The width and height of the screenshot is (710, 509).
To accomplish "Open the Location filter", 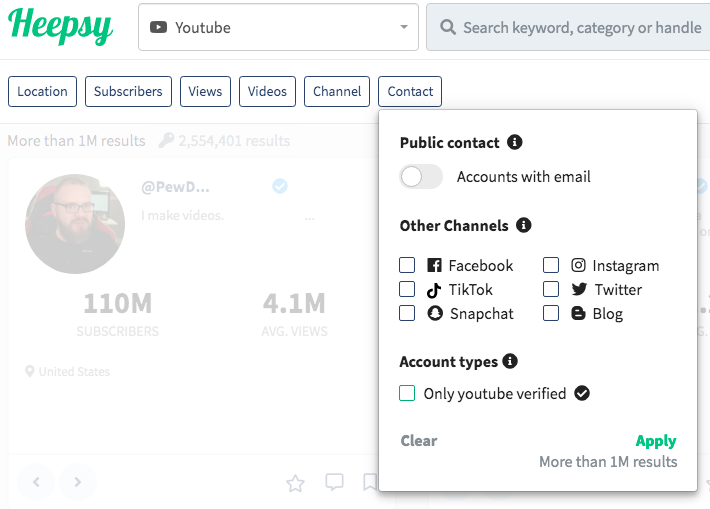I will click(42, 91).
